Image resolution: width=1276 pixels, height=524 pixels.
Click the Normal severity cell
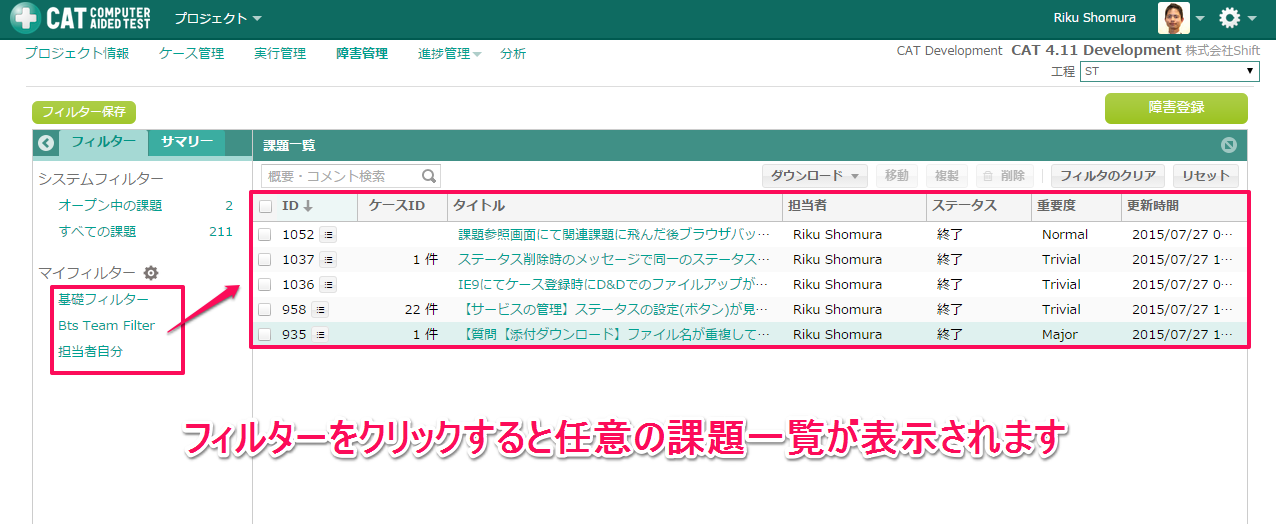point(1065,234)
